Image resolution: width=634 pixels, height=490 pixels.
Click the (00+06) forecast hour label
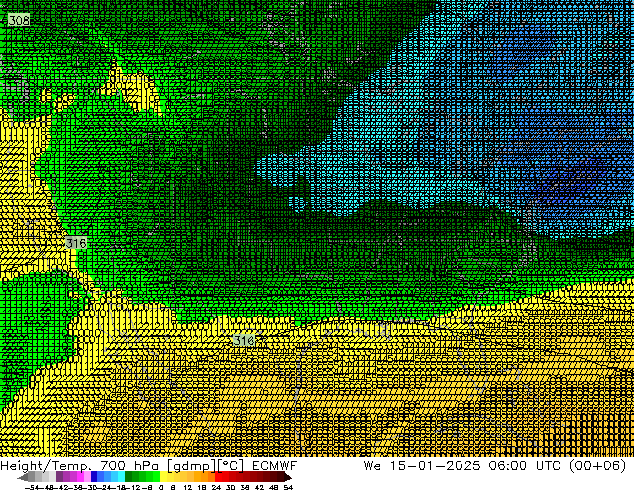coord(598,466)
